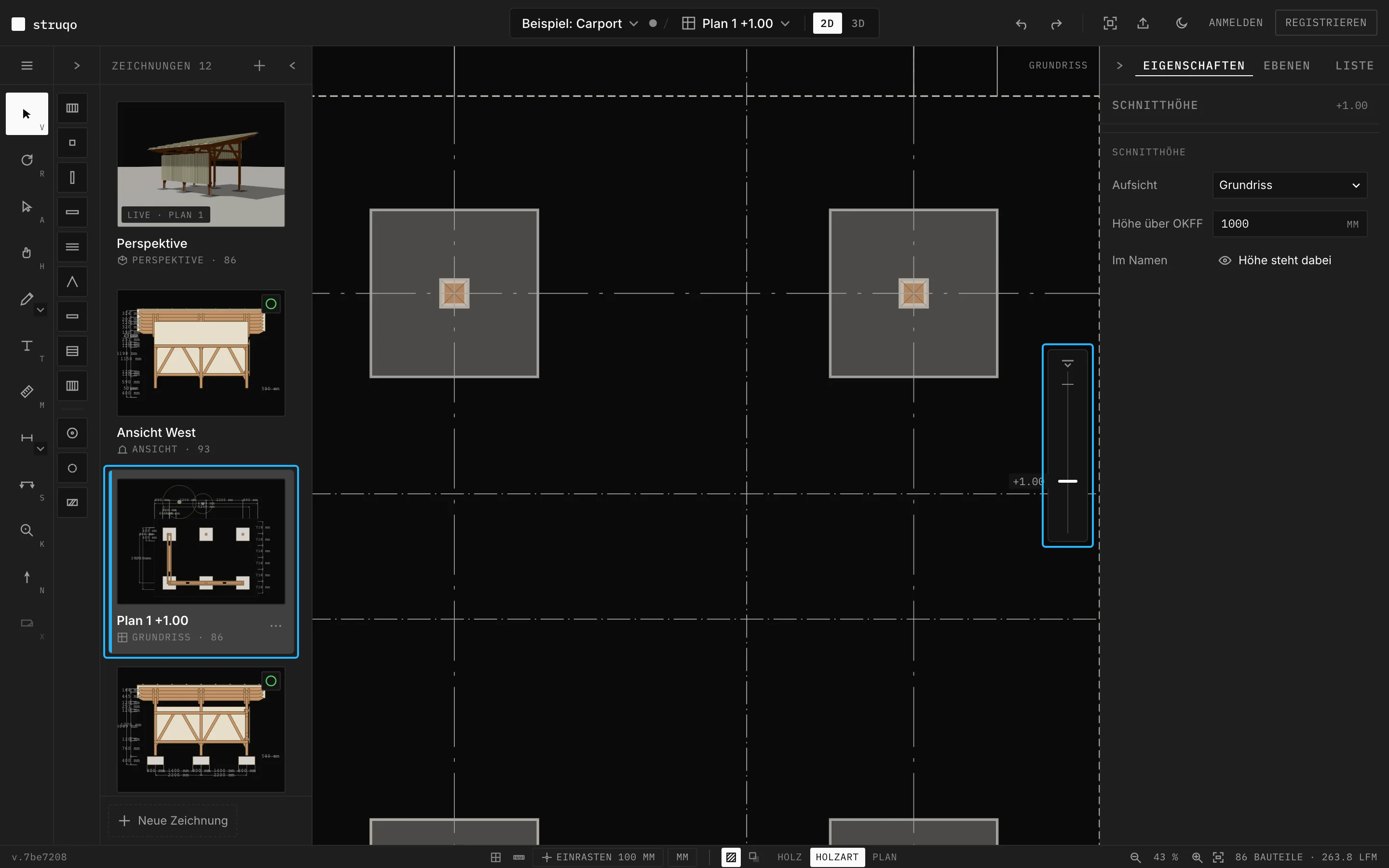Screen dimensions: 1389x868
Task: Select the rotate tool in left toolbar
Action: 27,160
